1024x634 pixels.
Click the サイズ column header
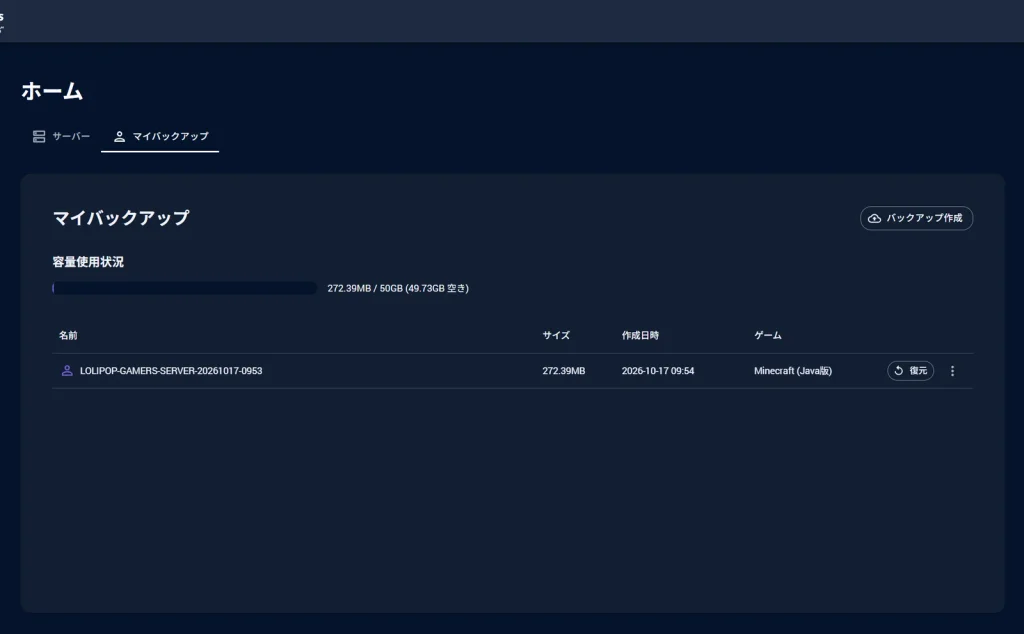click(x=556, y=336)
